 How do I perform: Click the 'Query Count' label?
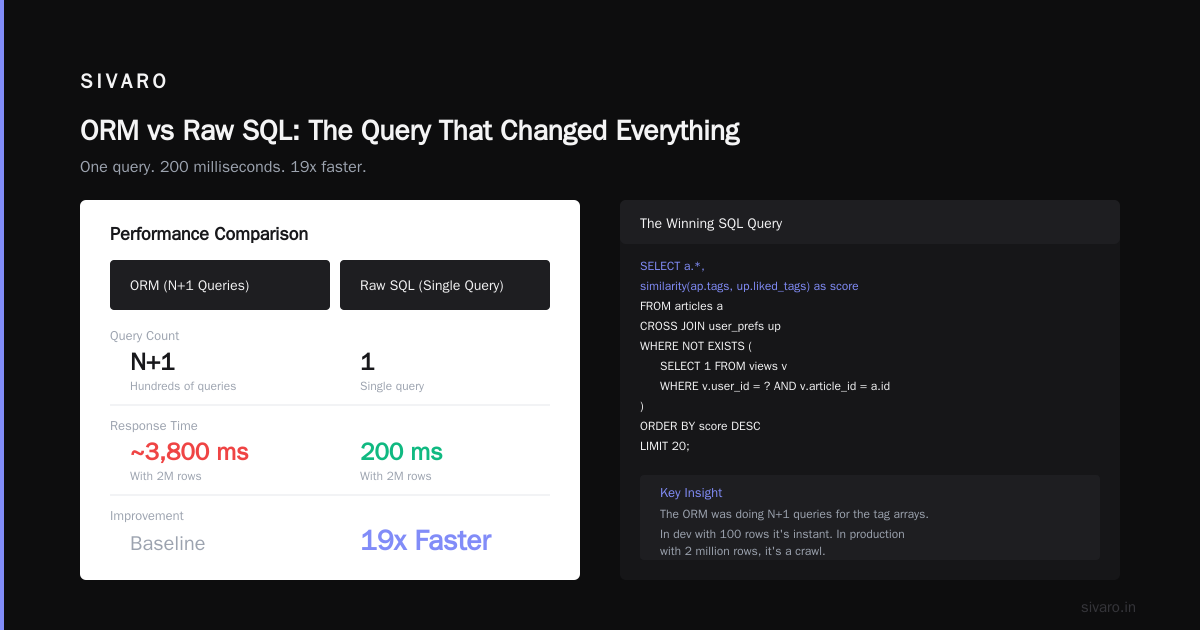(x=145, y=336)
